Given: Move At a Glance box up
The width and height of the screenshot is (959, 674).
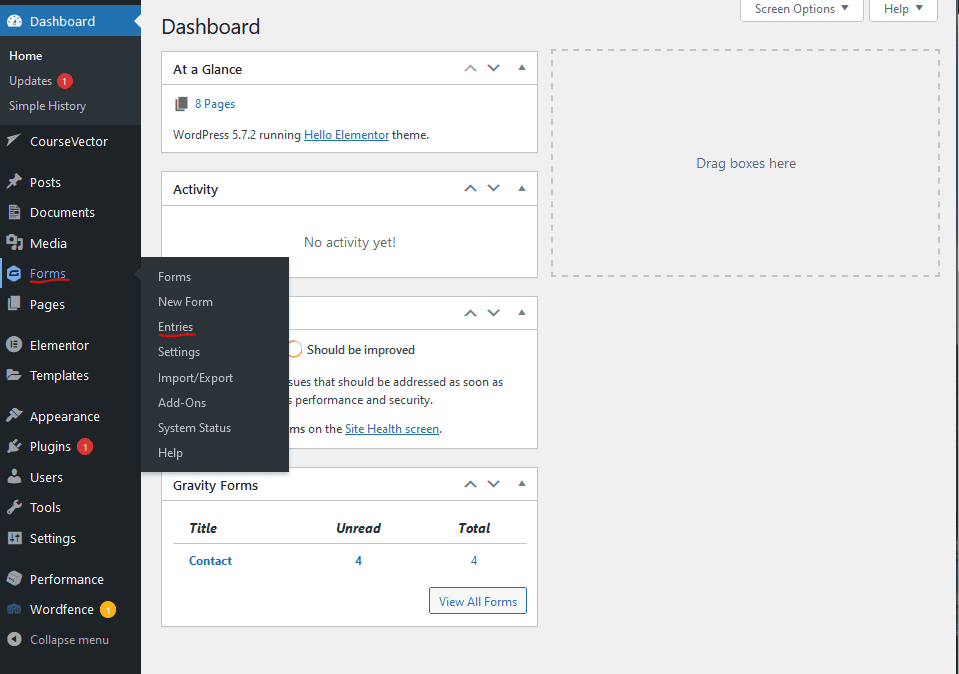Looking at the screenshot, I should click(x=470, y=68).
